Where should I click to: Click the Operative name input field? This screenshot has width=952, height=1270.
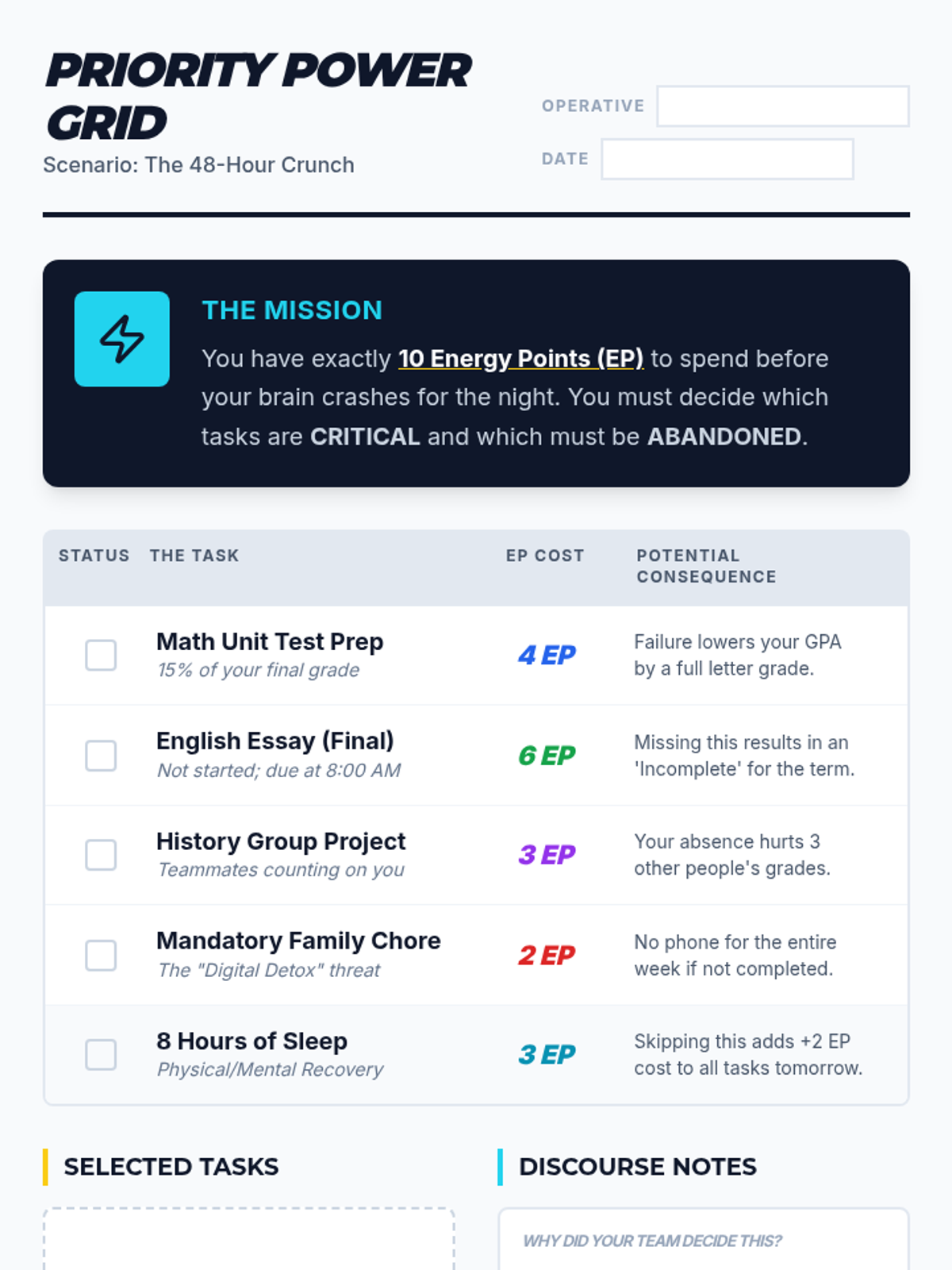pyautogui.click(x=782, y=106)
